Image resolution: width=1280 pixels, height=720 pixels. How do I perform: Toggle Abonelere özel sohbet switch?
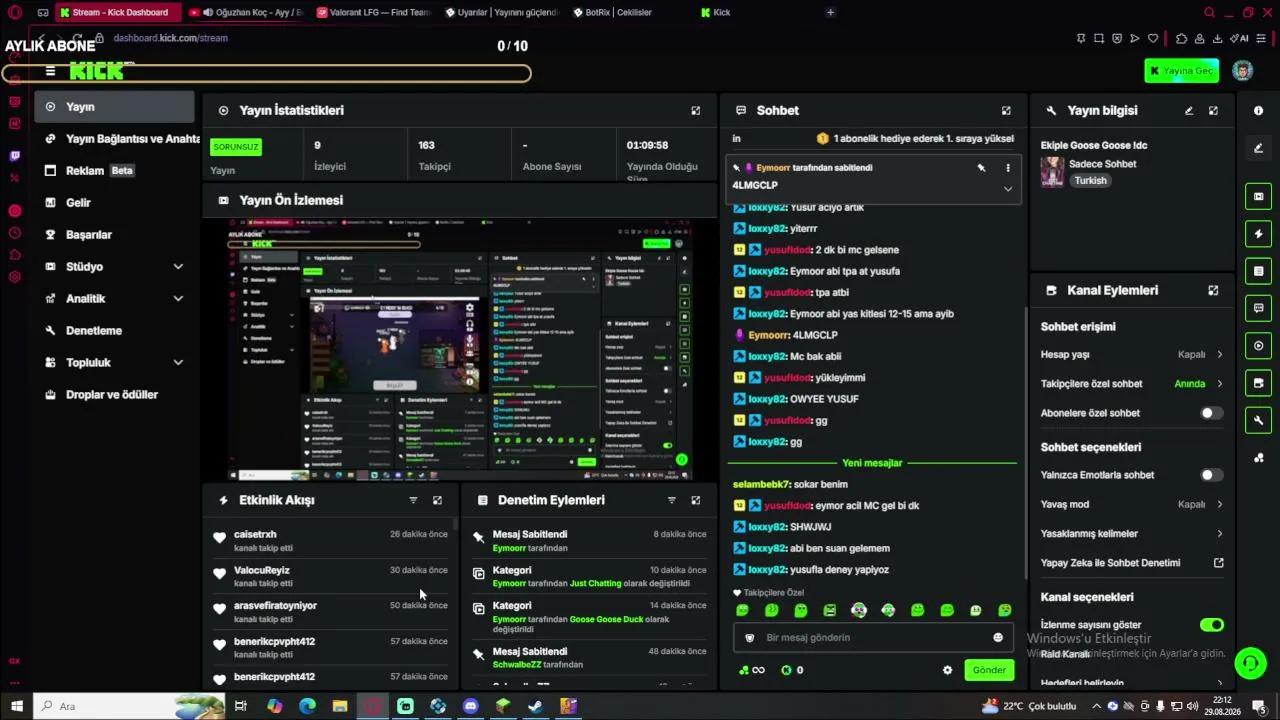1211,413
